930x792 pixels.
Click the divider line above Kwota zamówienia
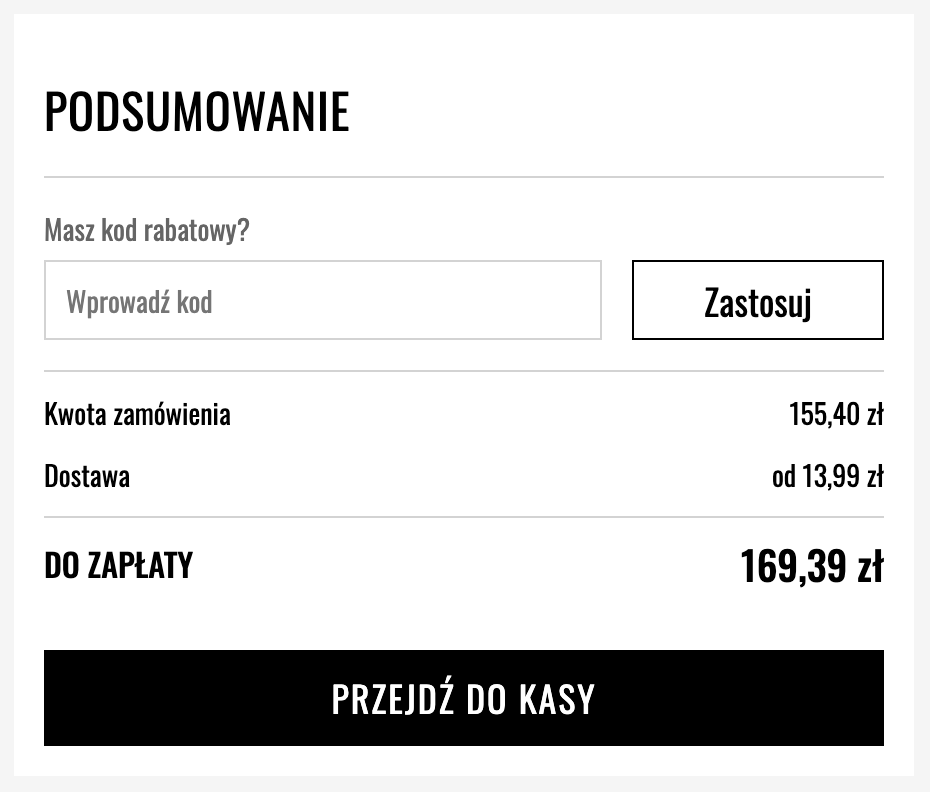pos(463,371)
